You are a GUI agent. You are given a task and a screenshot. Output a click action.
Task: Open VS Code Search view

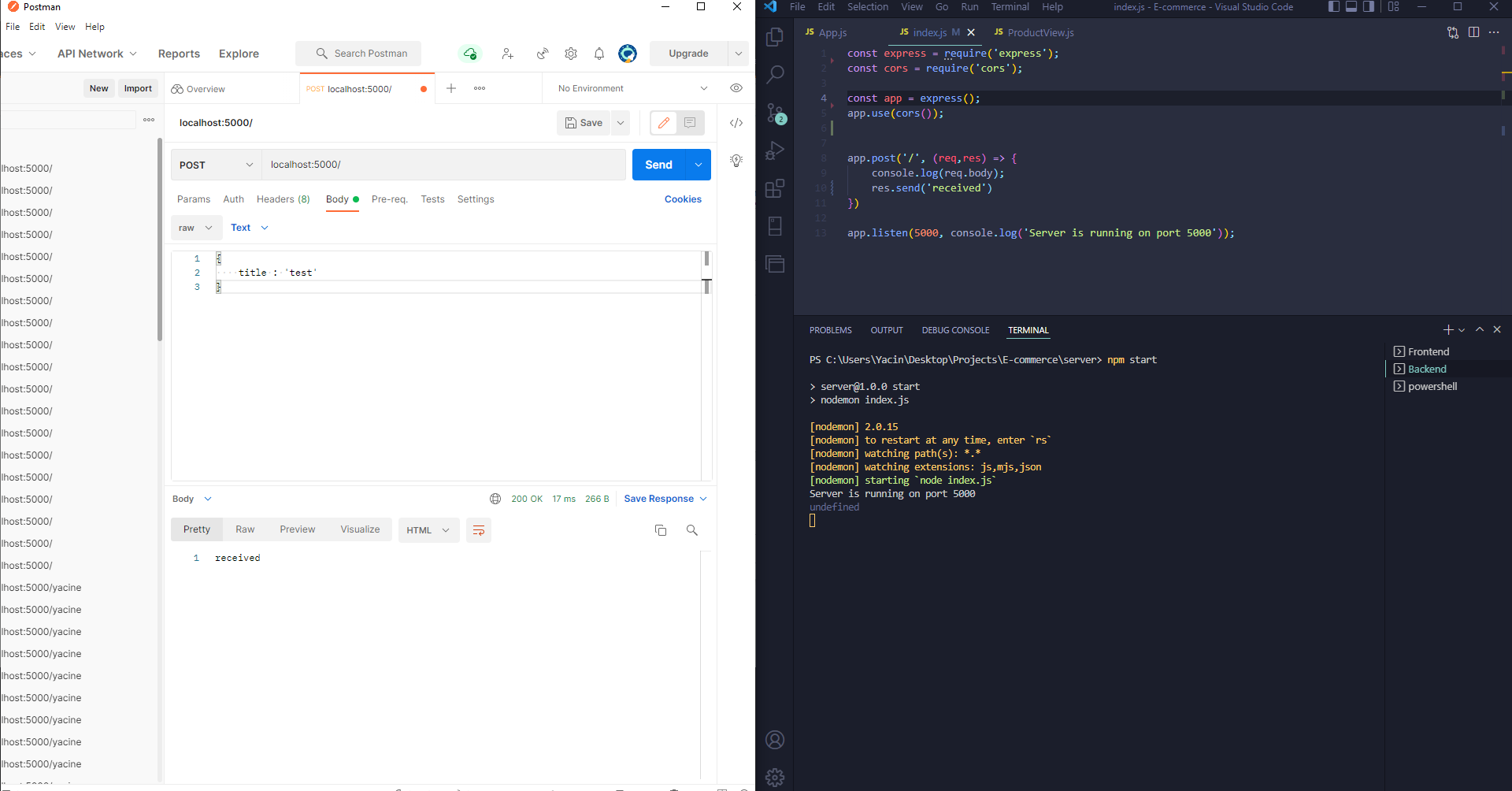(x=775, y=75)
